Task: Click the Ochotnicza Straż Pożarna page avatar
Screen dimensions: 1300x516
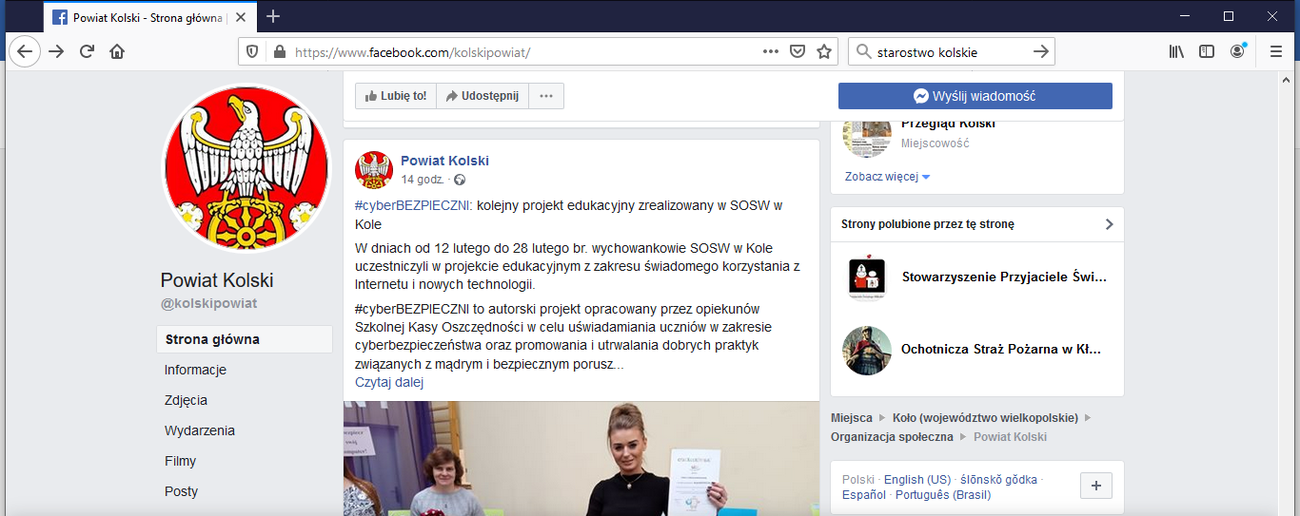Action: click(866, 350)
